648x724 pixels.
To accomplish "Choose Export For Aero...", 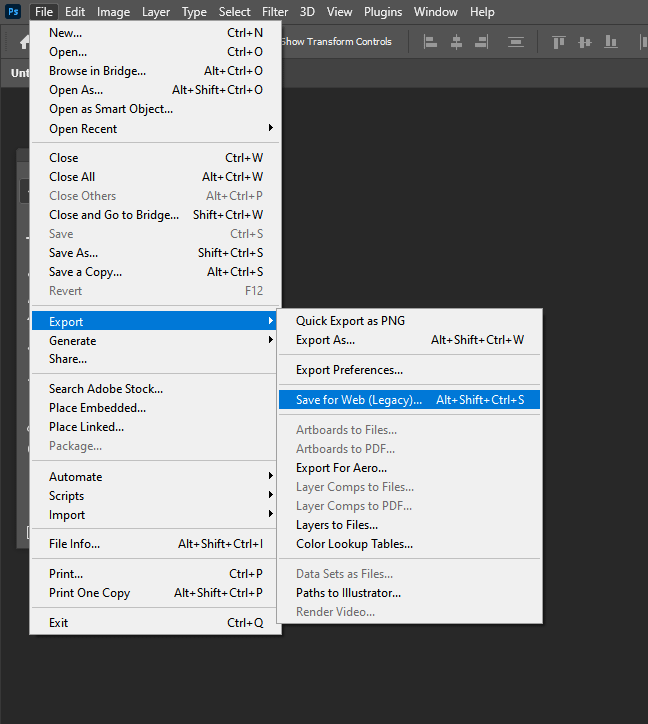I will pos(409,468).
